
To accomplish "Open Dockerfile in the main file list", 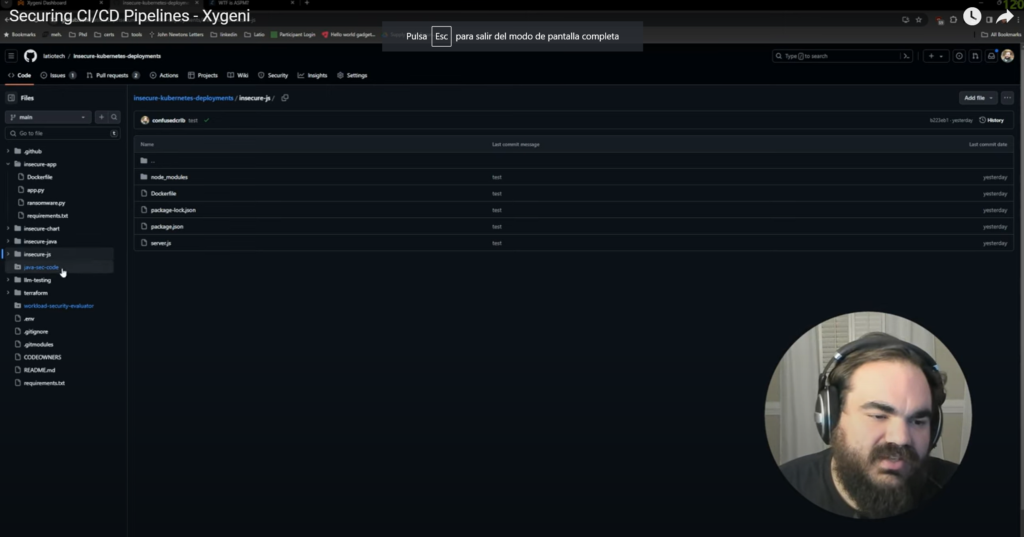I will (163, 193).
